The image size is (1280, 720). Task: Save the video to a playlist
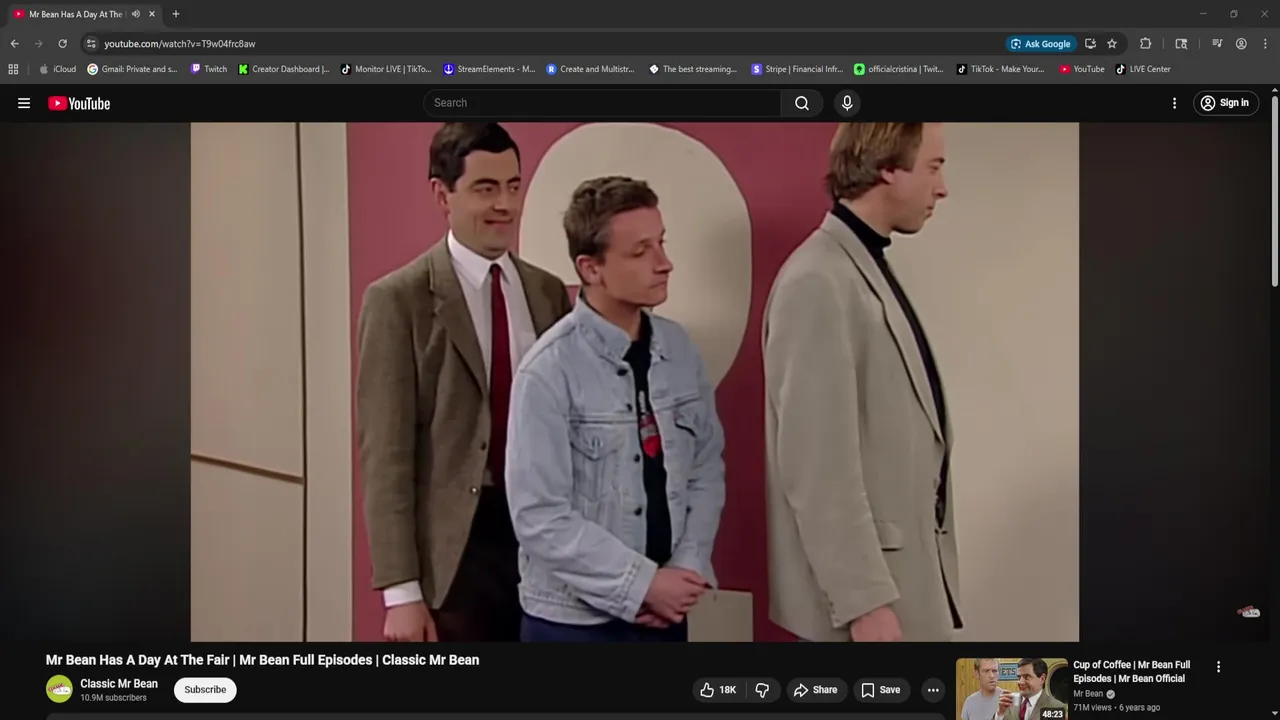click(881, 690)
